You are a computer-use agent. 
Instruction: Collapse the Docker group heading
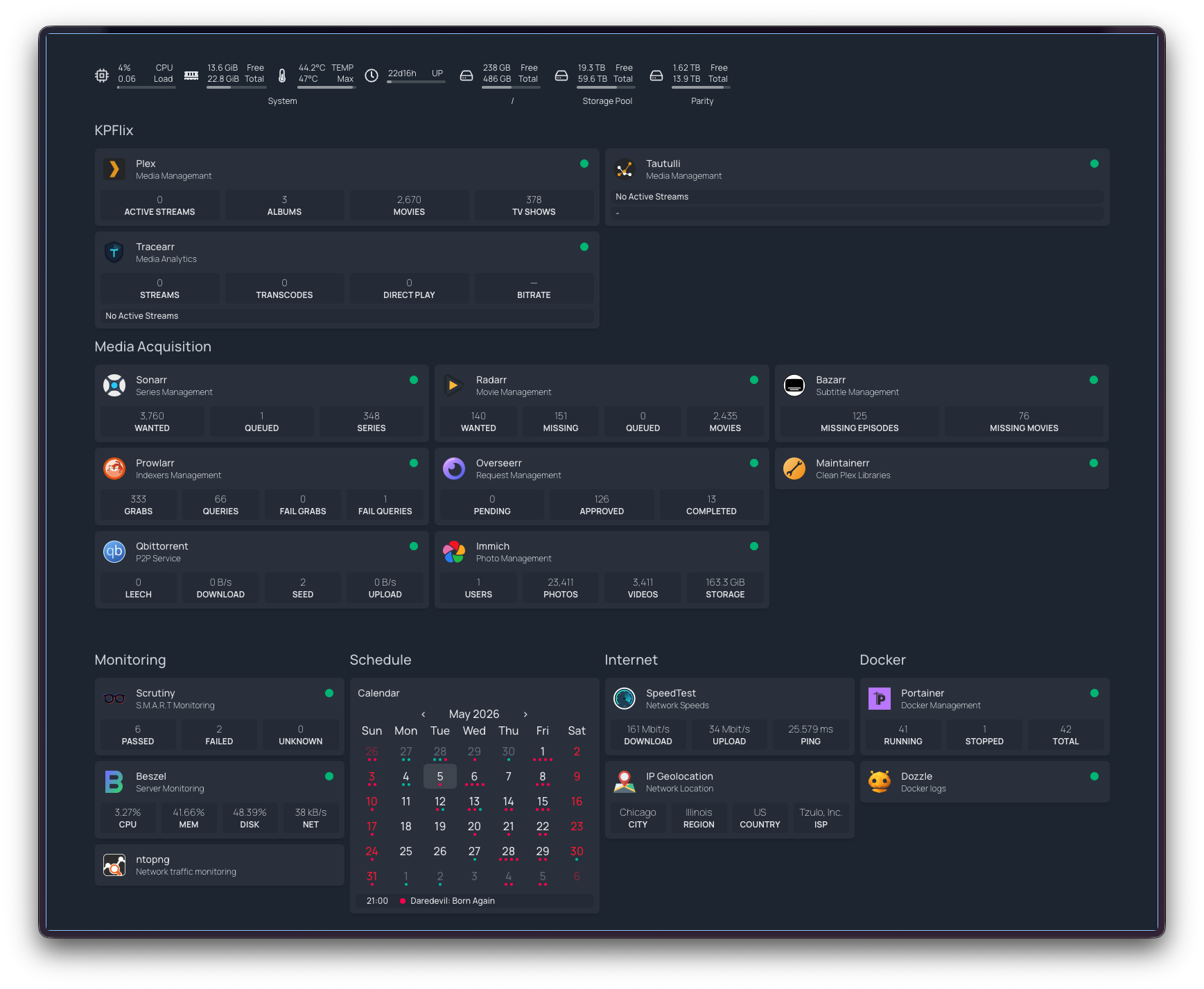tap(882, 660)
